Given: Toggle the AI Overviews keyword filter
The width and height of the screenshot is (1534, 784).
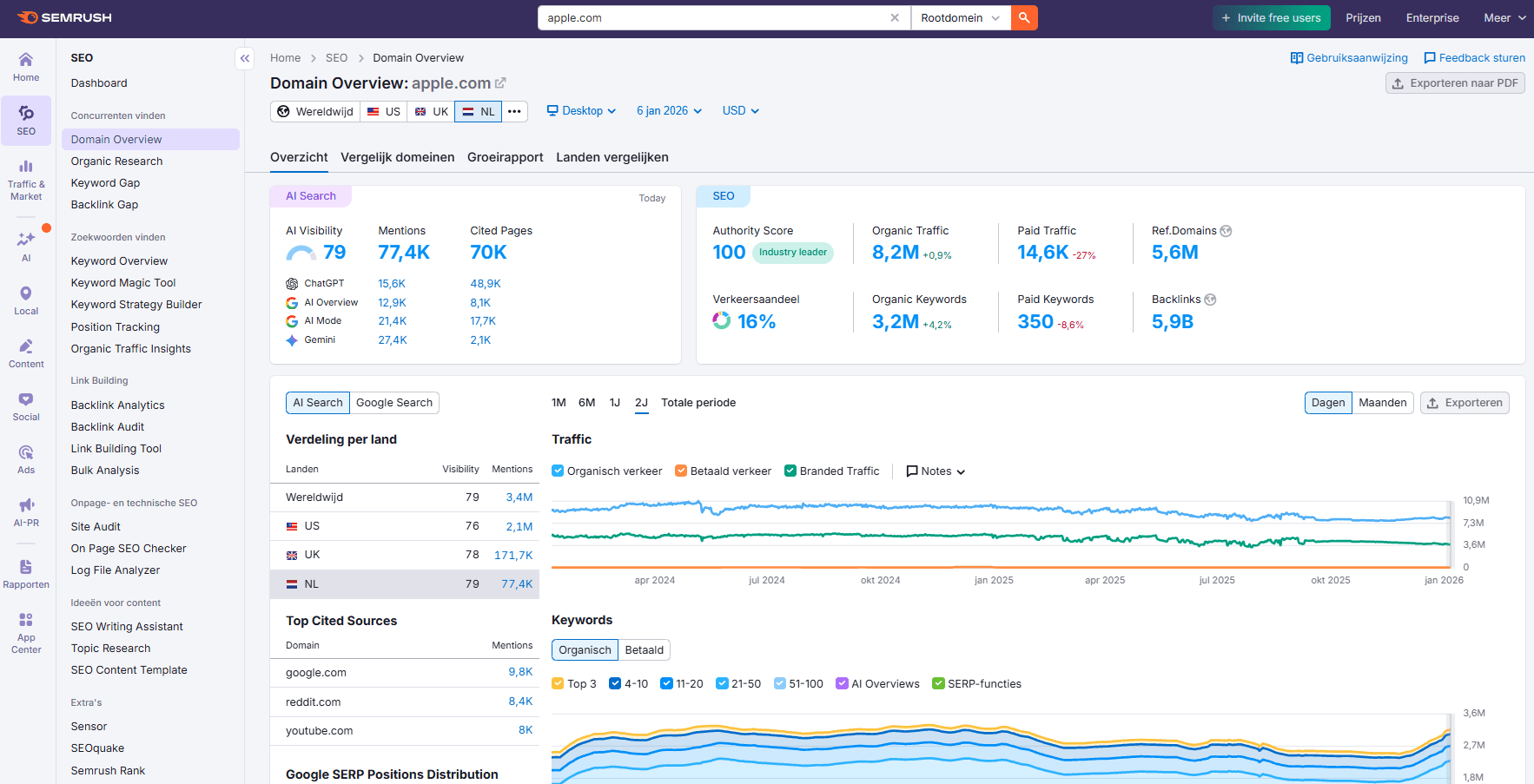Looking at the screenshot, I should 842,683.
